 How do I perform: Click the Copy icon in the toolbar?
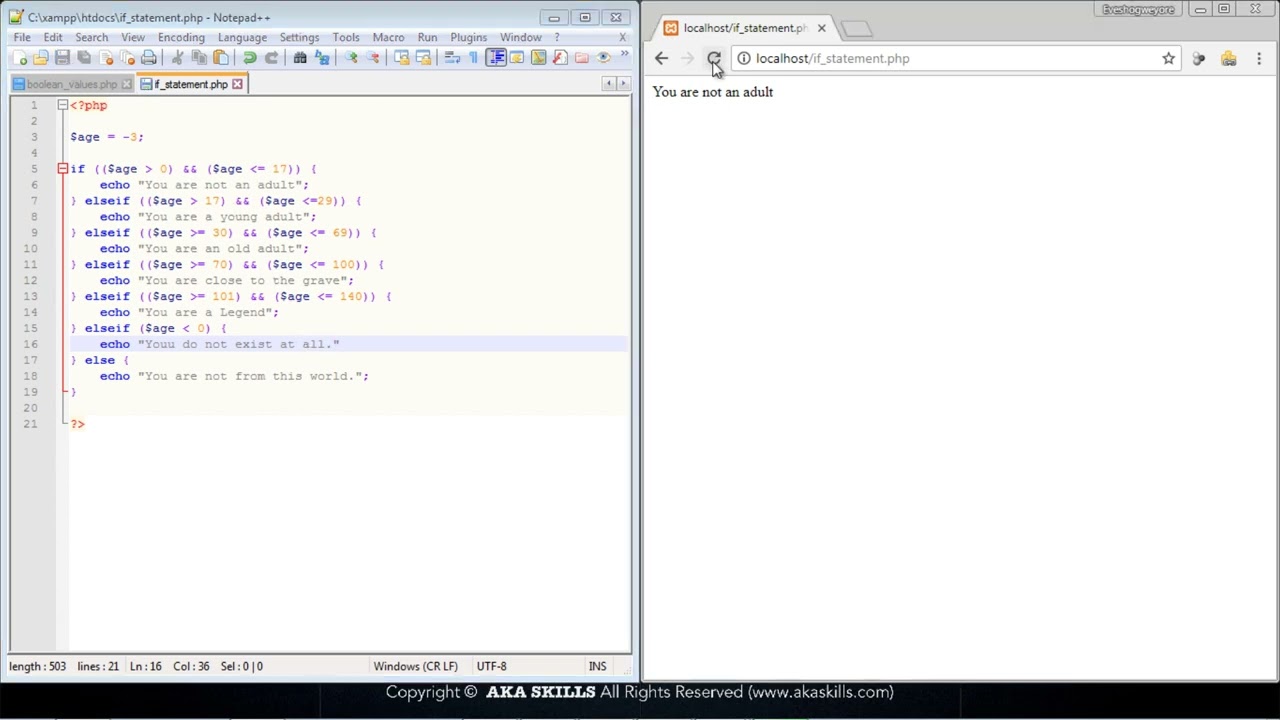[199, 58]
